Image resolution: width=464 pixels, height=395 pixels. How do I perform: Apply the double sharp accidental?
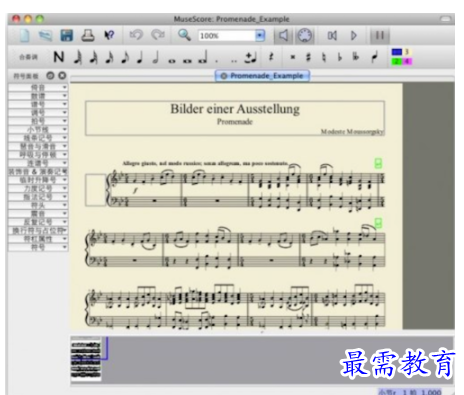[293, 57]
